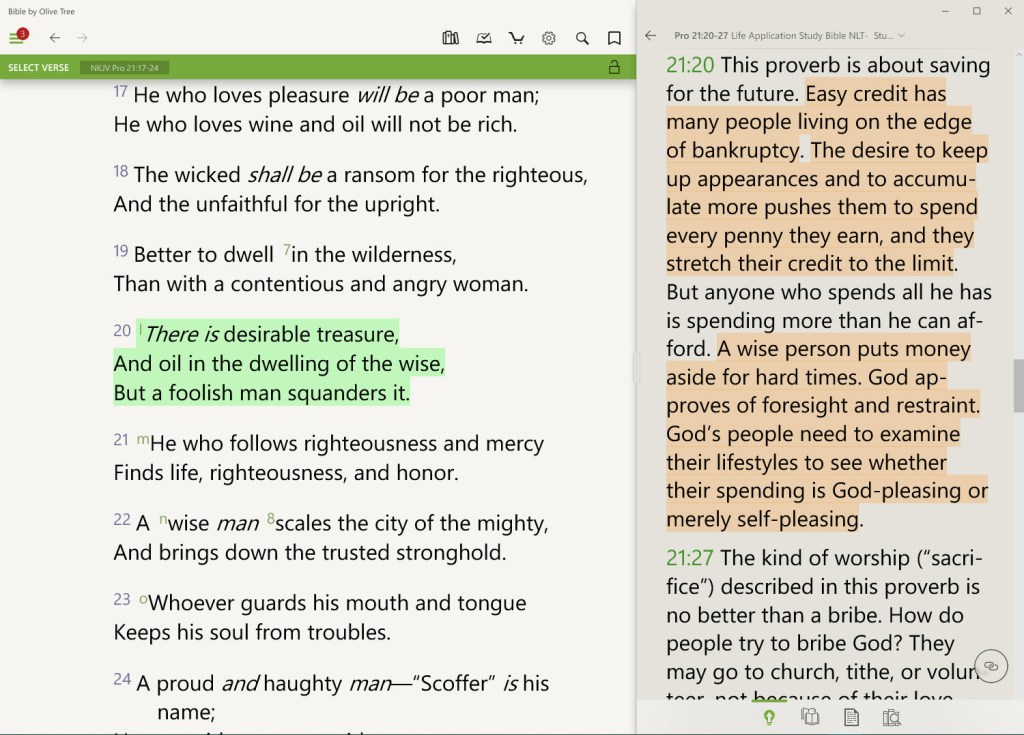1024x735 pixels.
Task: Open the Look Up library search icon
Action: tap(891, 716)
